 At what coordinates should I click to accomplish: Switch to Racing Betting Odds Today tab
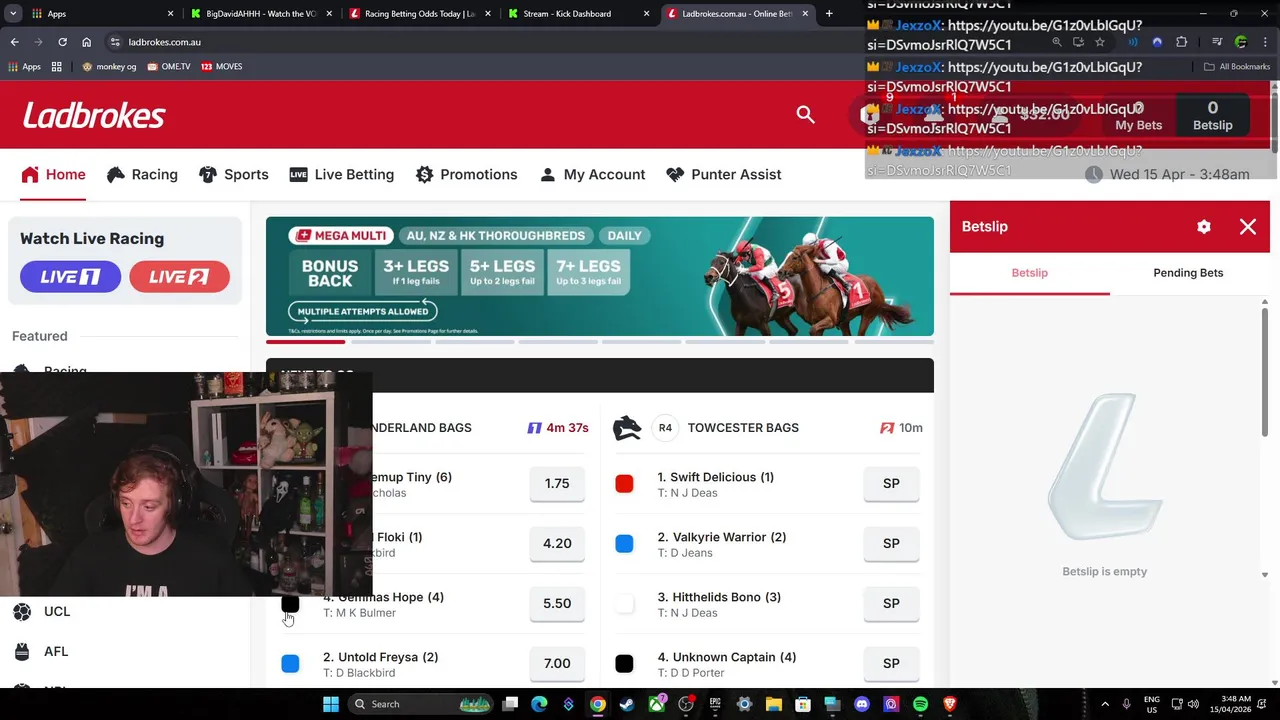coord(419,14)
